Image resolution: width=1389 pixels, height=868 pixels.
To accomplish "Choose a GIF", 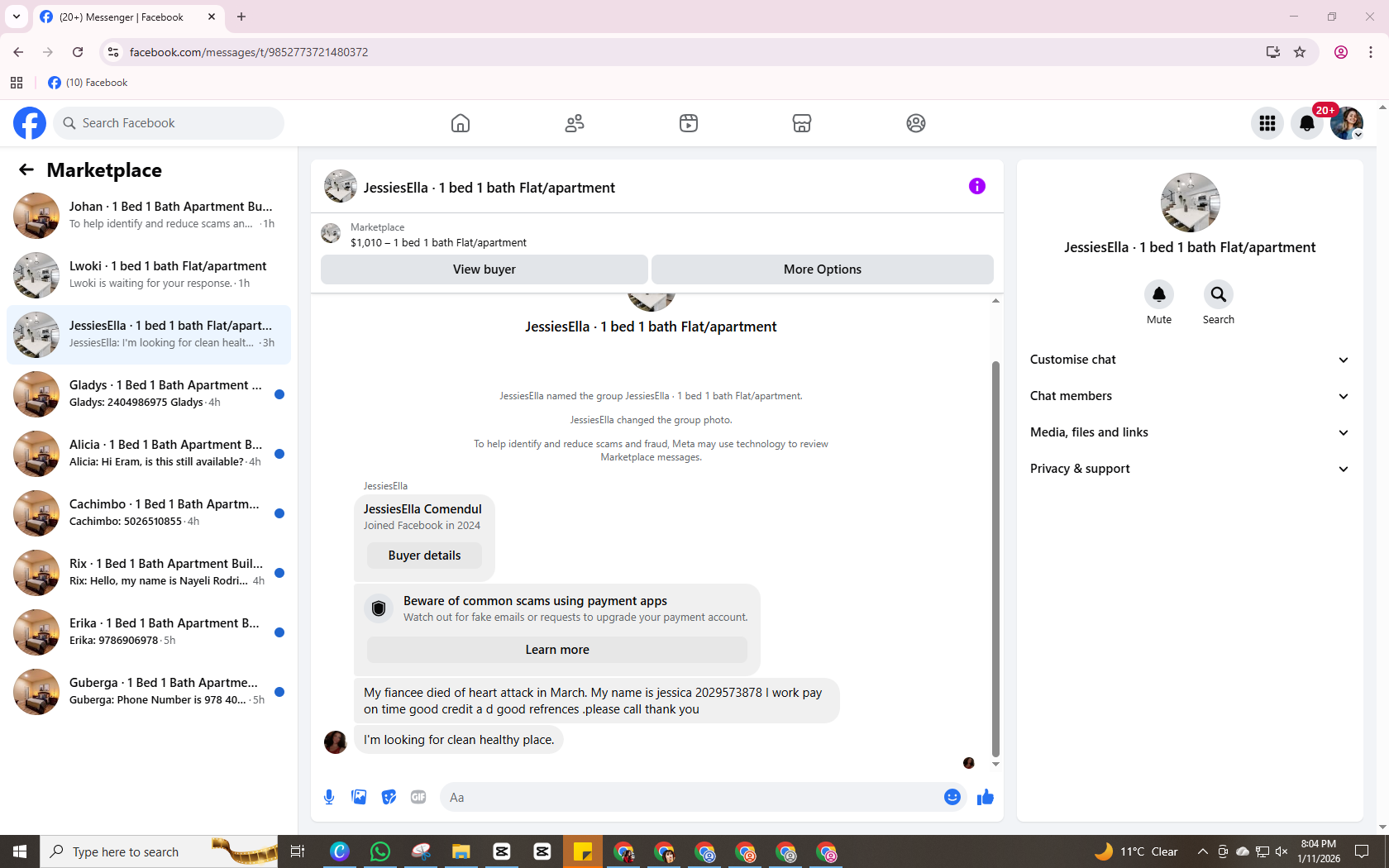I will tap(418, 797).
